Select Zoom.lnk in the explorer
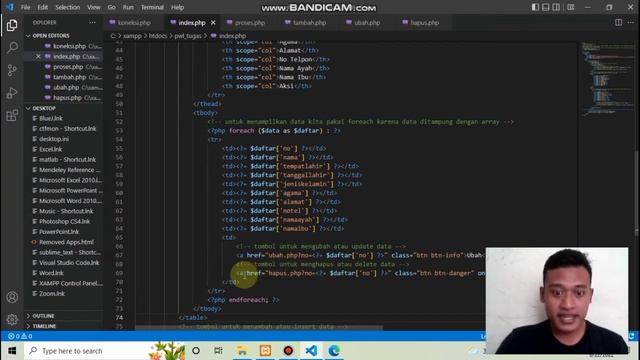The height and width of the screenshot is (360, 640). click(x=52, y=293)
